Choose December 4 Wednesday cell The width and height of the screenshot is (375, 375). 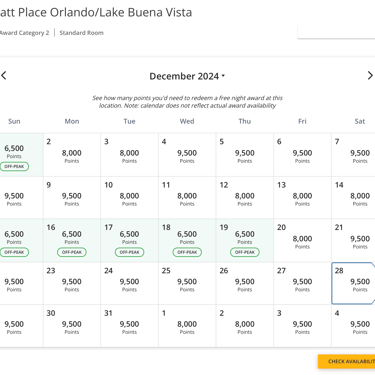point(187,155)
